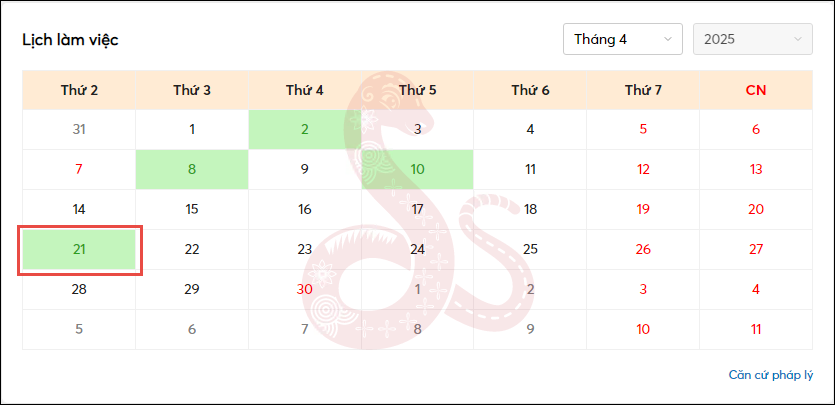
Task: Pick day 25 under Thứ 6
Action: 530,249
